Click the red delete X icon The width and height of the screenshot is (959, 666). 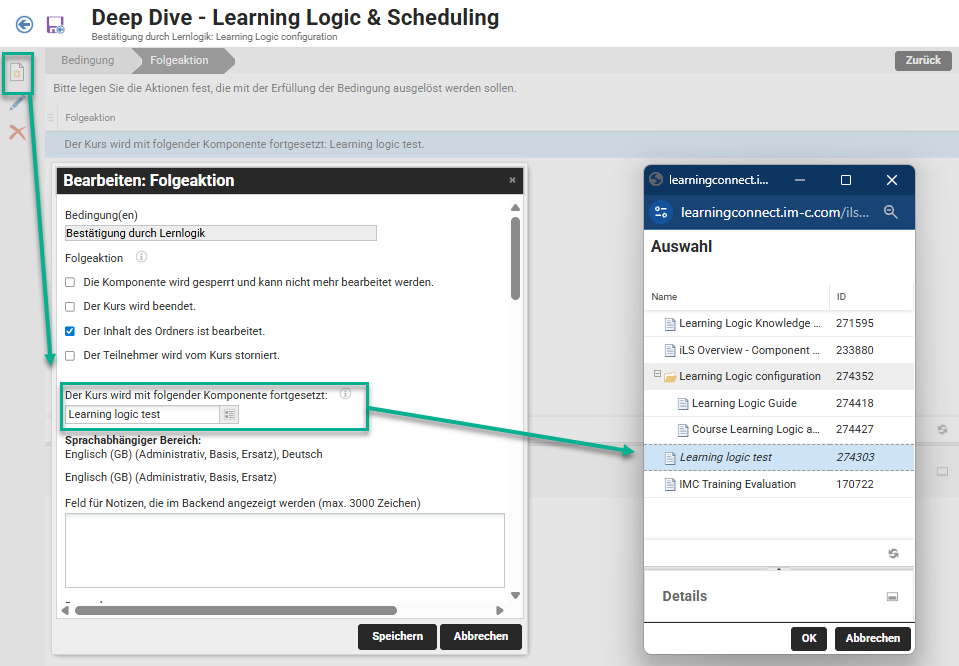[x=17, y=132]
